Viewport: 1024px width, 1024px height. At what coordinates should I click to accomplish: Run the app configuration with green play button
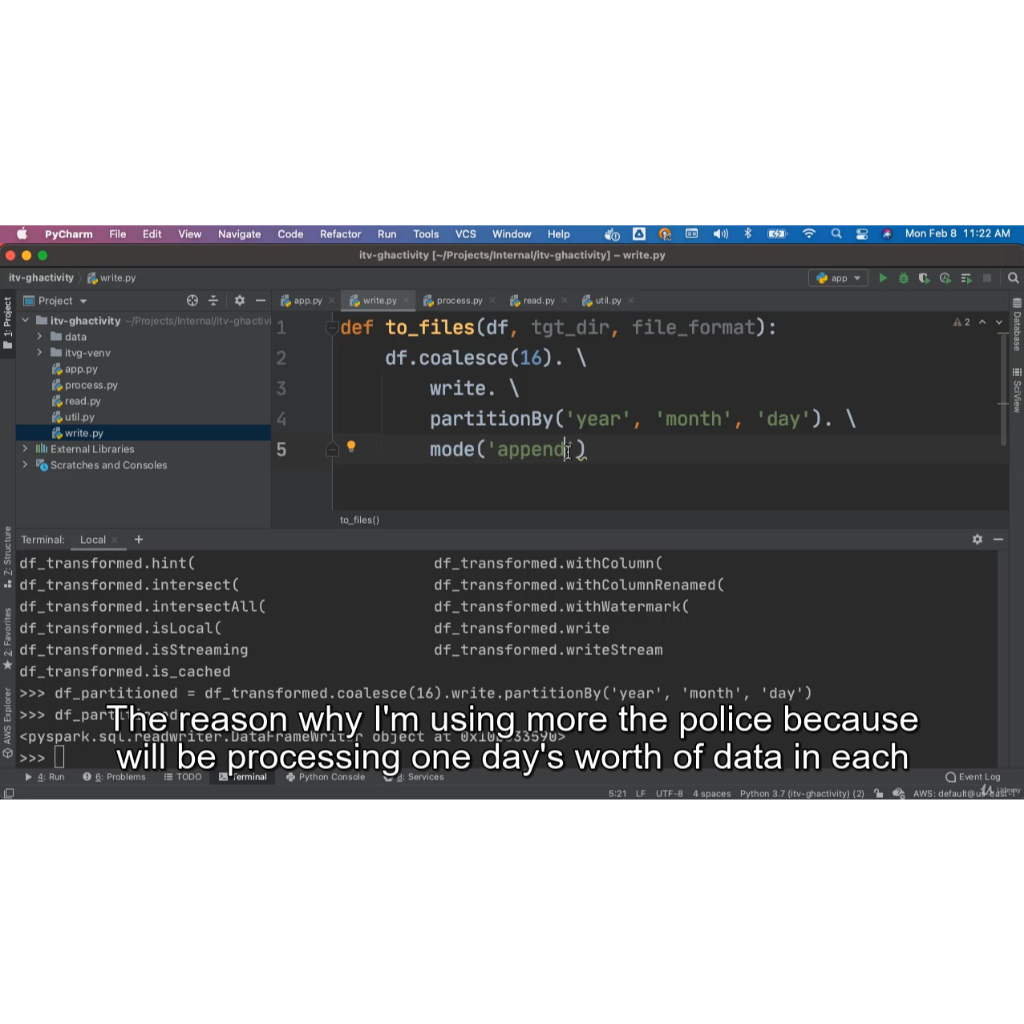(x=882, y=278)
